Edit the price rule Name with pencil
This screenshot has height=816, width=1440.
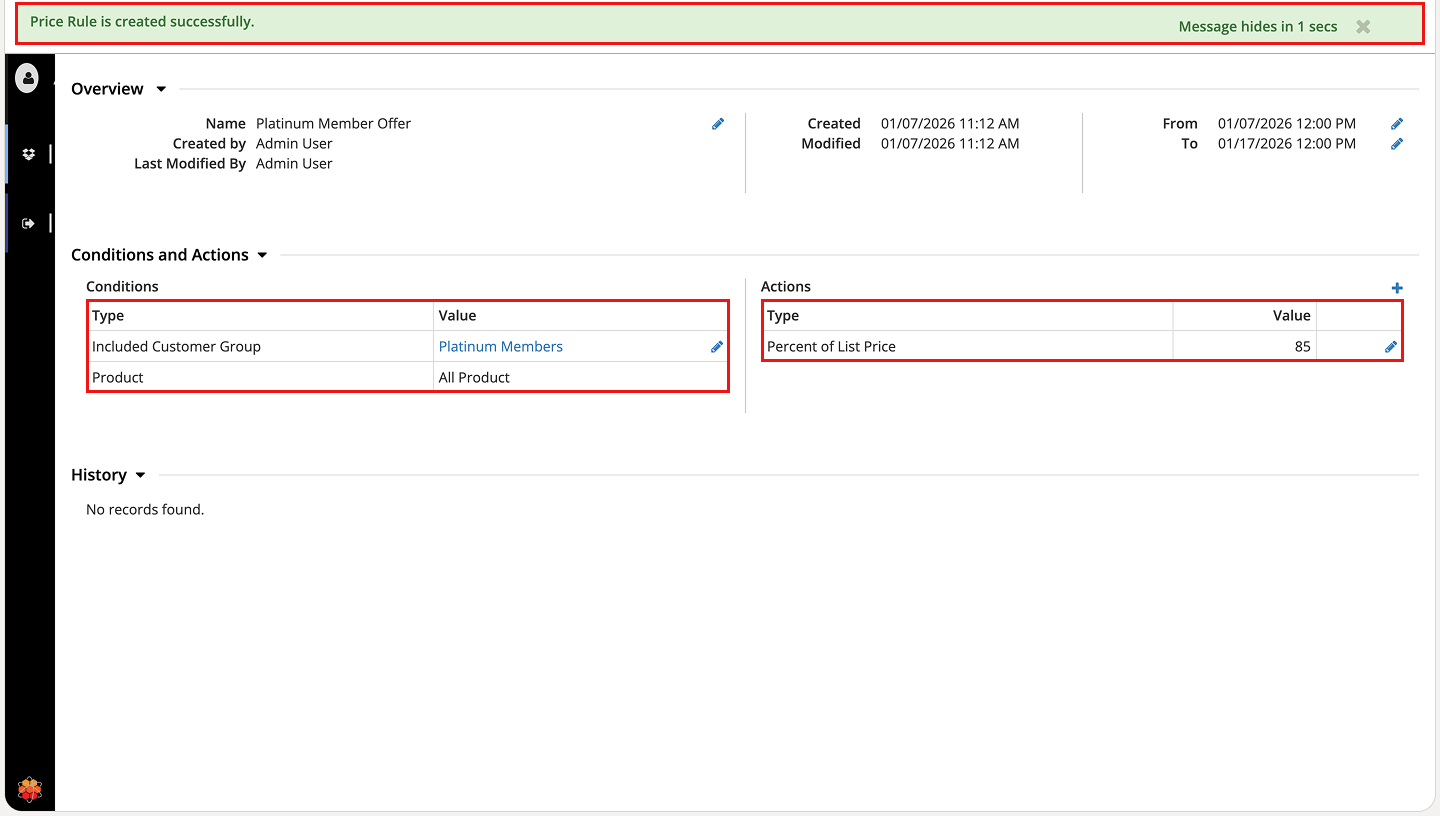pos(718,124)
